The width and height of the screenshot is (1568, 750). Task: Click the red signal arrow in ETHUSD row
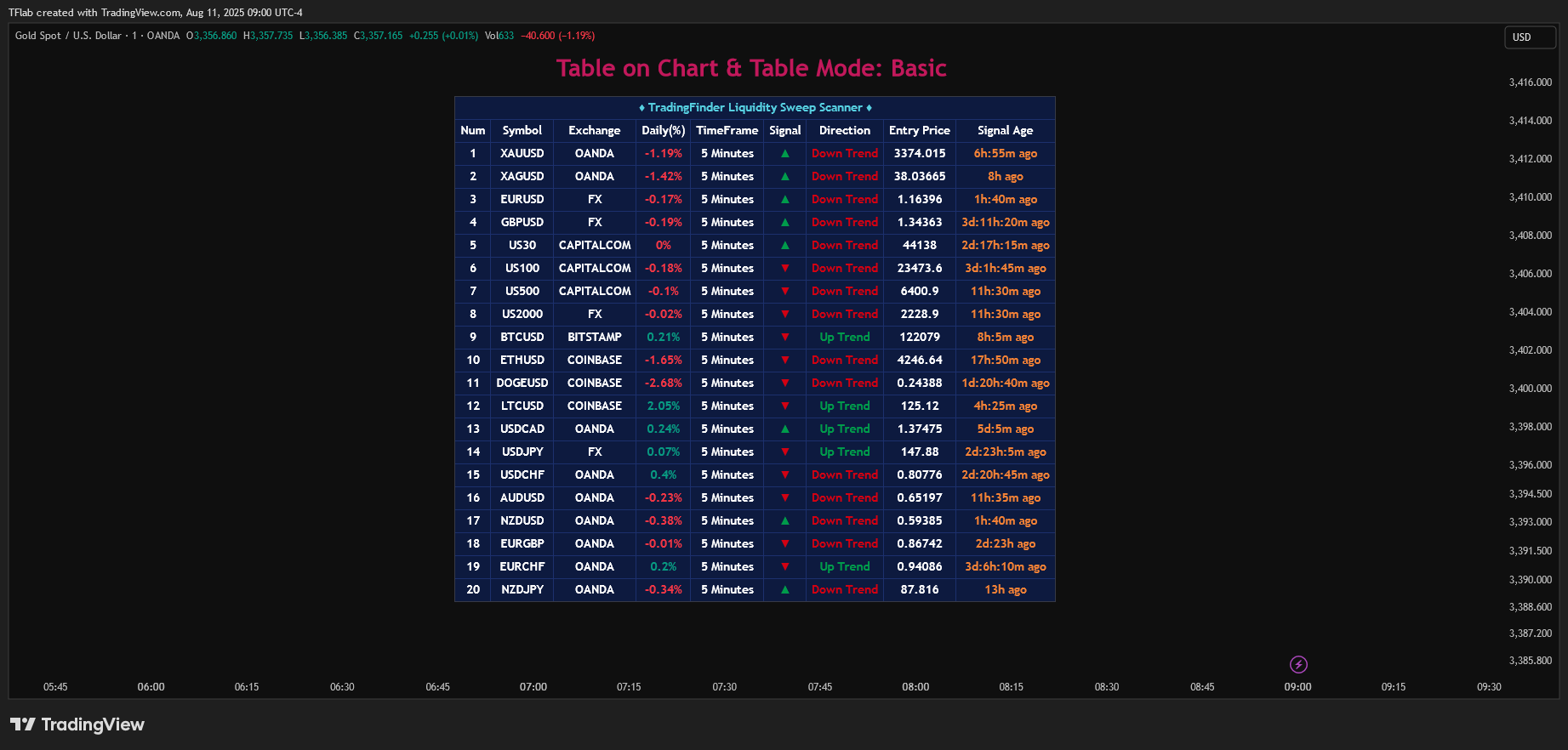tap(785, 361)
